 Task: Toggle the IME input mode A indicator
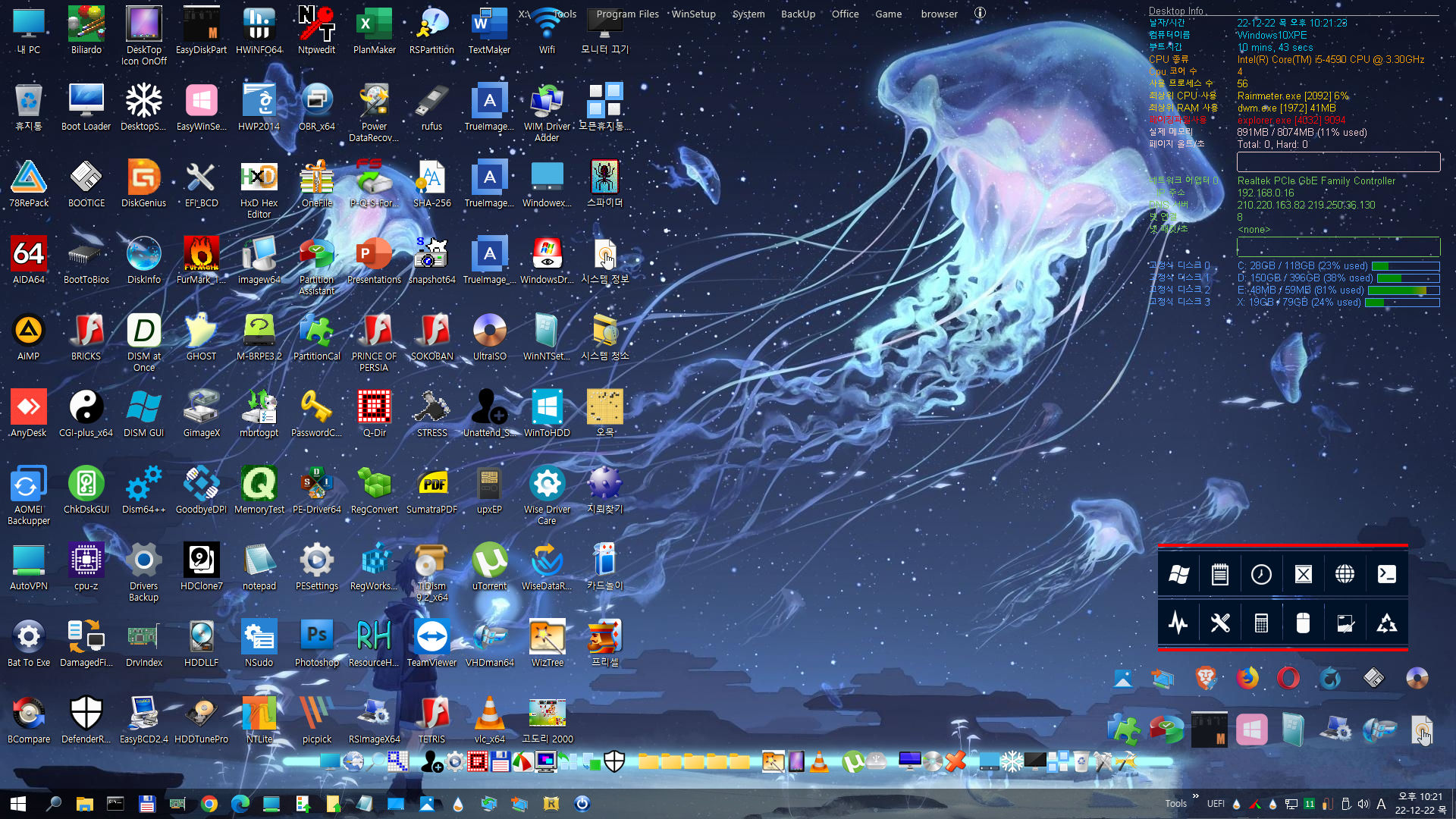pos(1381,804)
